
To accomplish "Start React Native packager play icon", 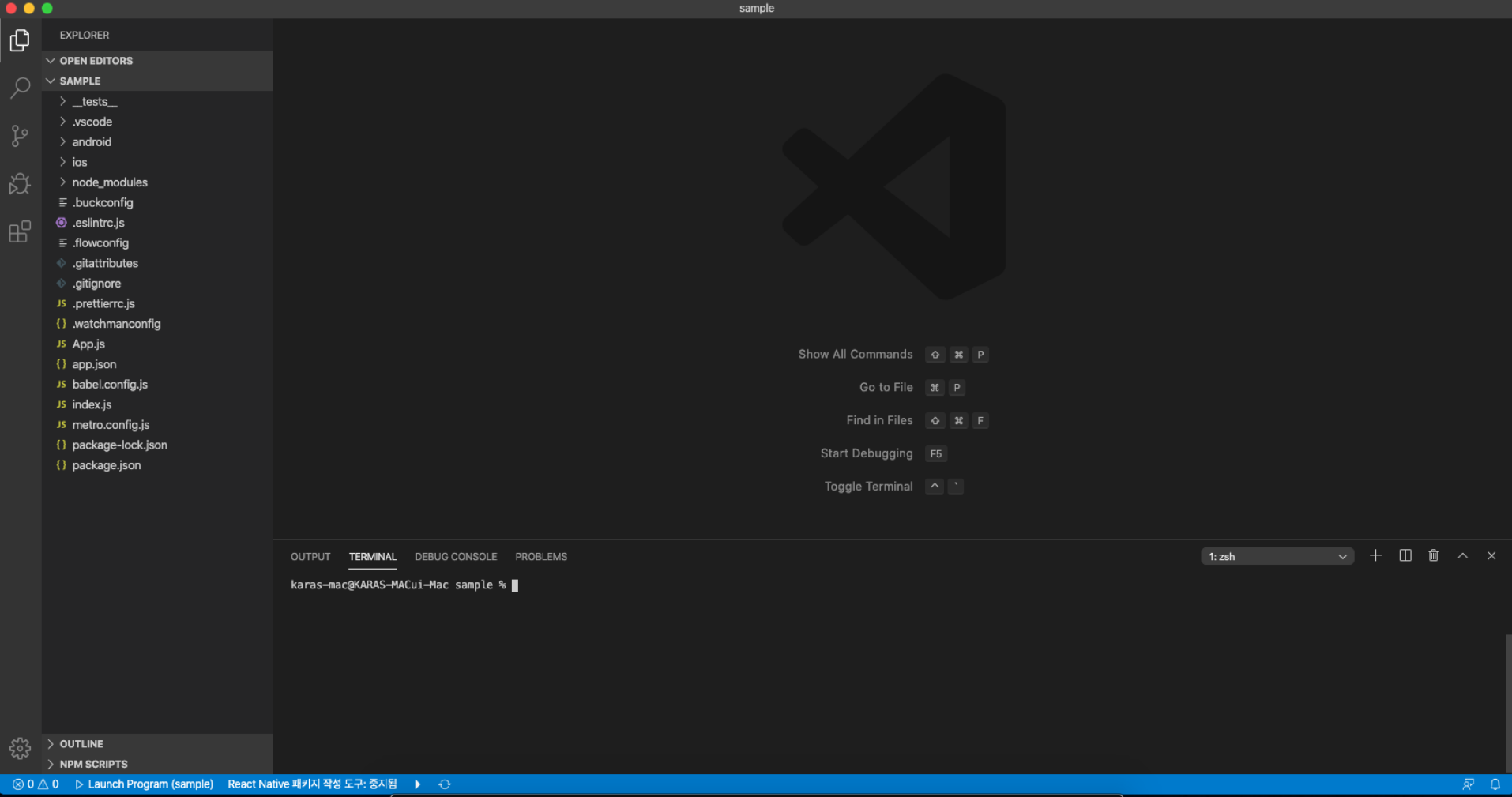I will tap(417, 784).
